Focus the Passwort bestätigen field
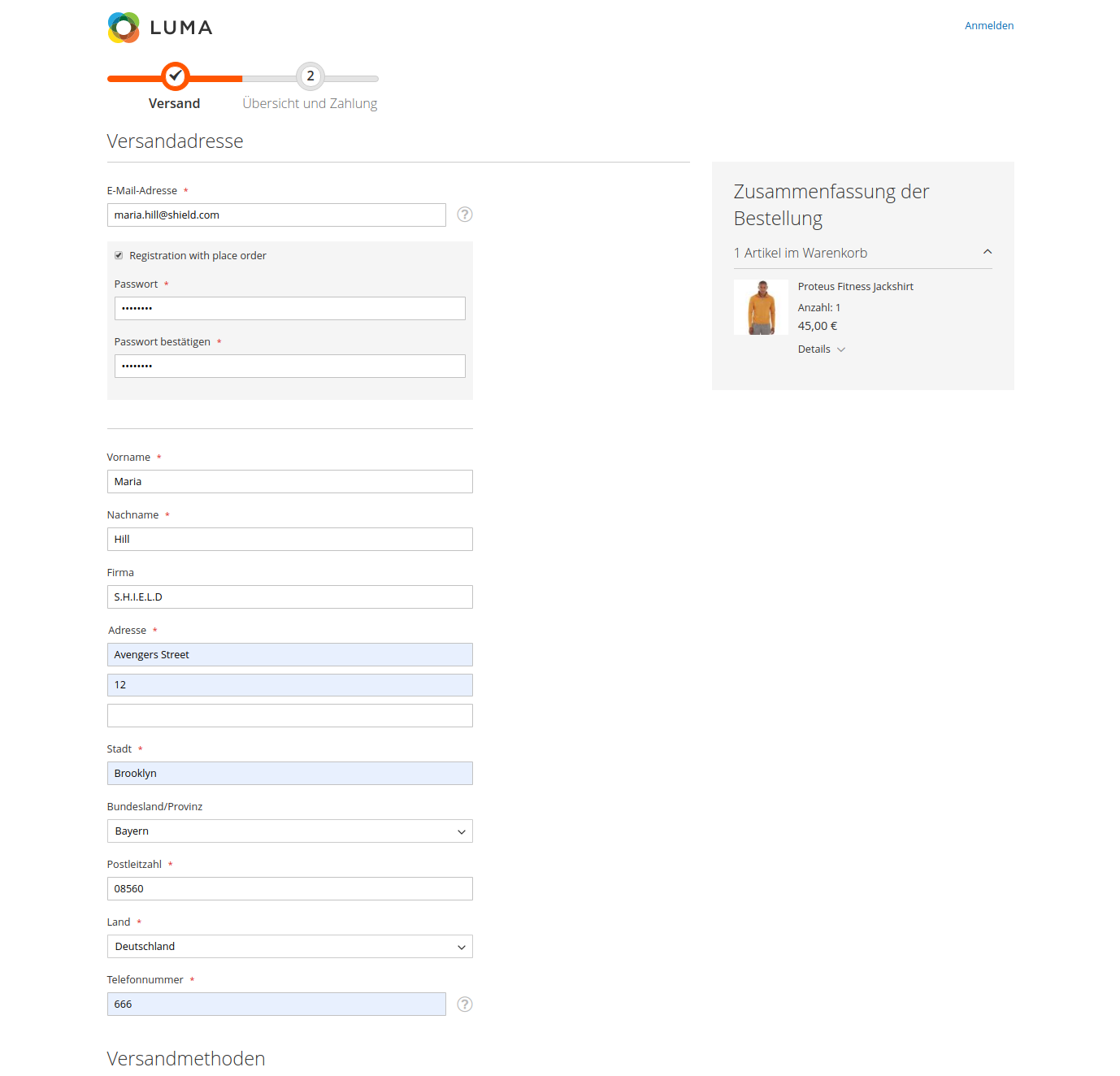 [290, 367]
